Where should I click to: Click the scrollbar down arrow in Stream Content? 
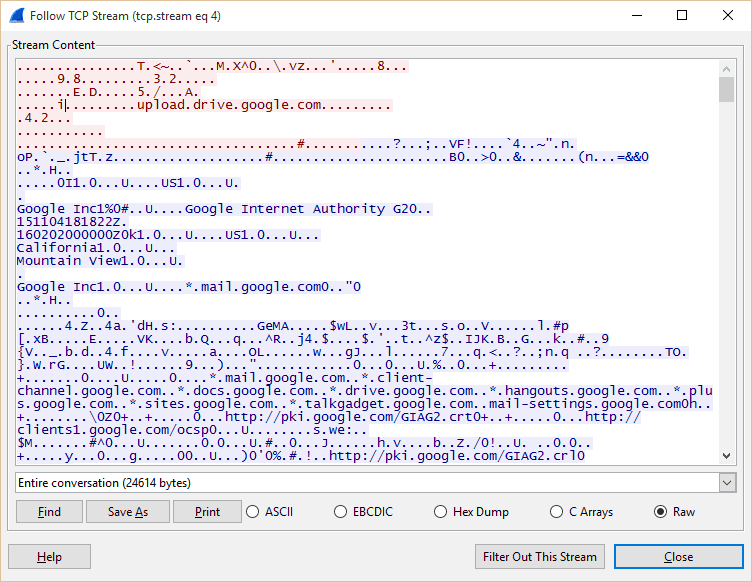tap(727, 455)
